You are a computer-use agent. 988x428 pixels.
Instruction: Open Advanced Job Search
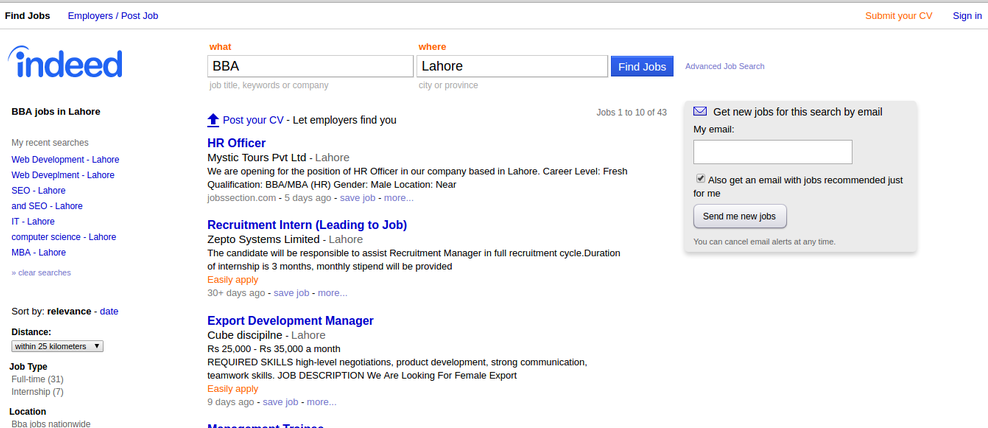[724, 66]
